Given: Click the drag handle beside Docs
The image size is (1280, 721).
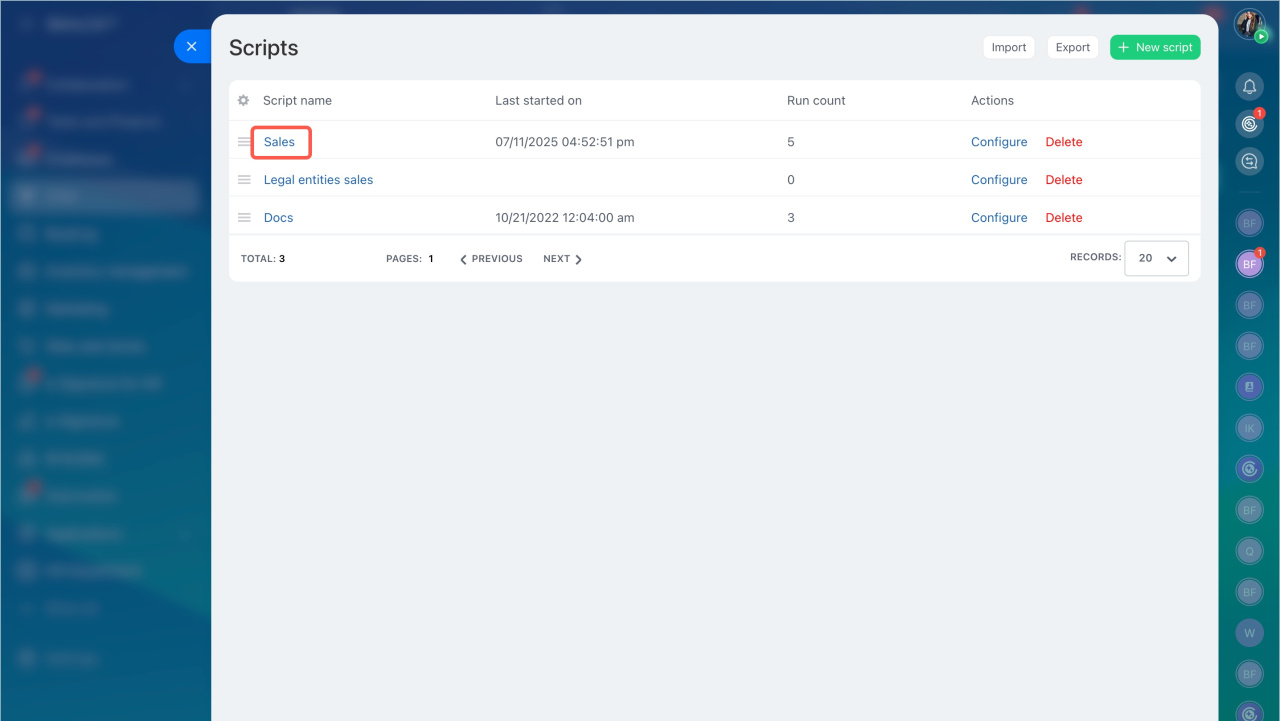Looking at the screenshot, I should click(244, 218).
